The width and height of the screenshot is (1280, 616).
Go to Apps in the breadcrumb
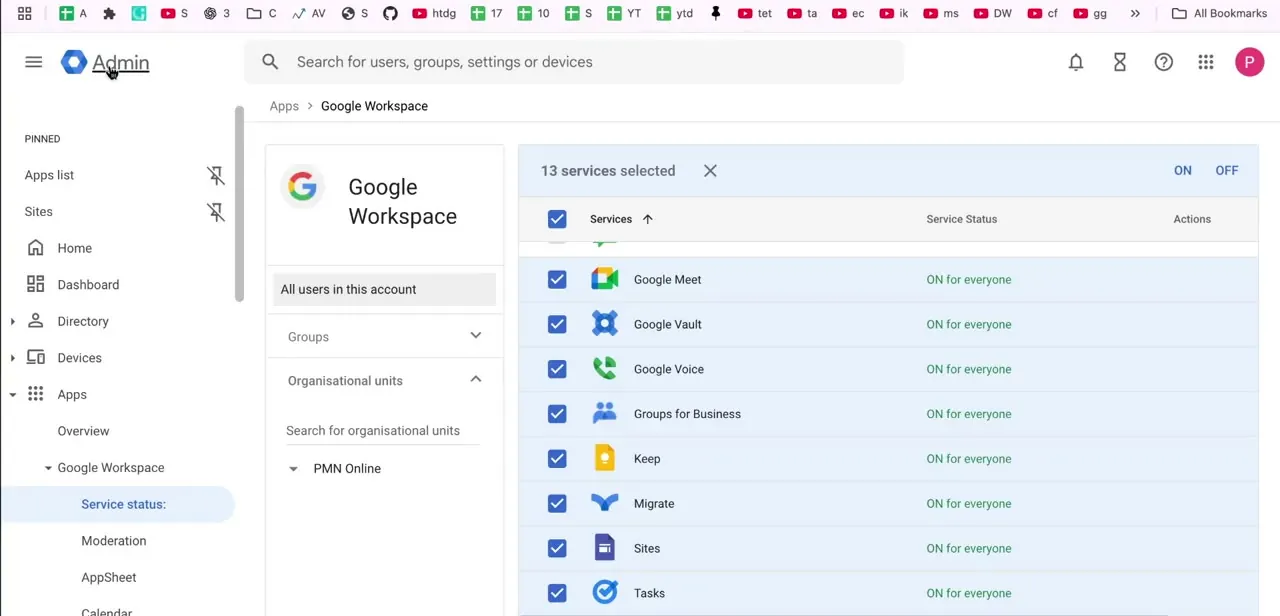pyautogui.click(x=284, y=106)
